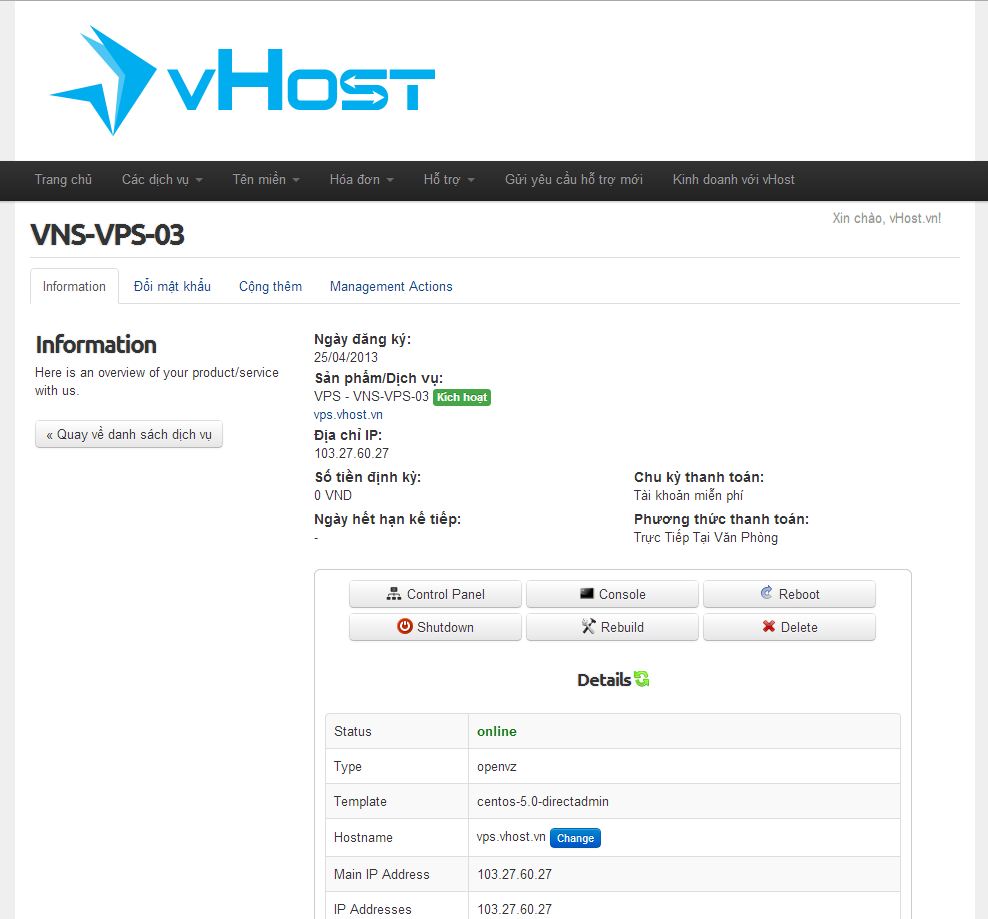Open the "Management Actions" tab
Image resolution: width=988 pixels, height=919 pixels.
391,286
